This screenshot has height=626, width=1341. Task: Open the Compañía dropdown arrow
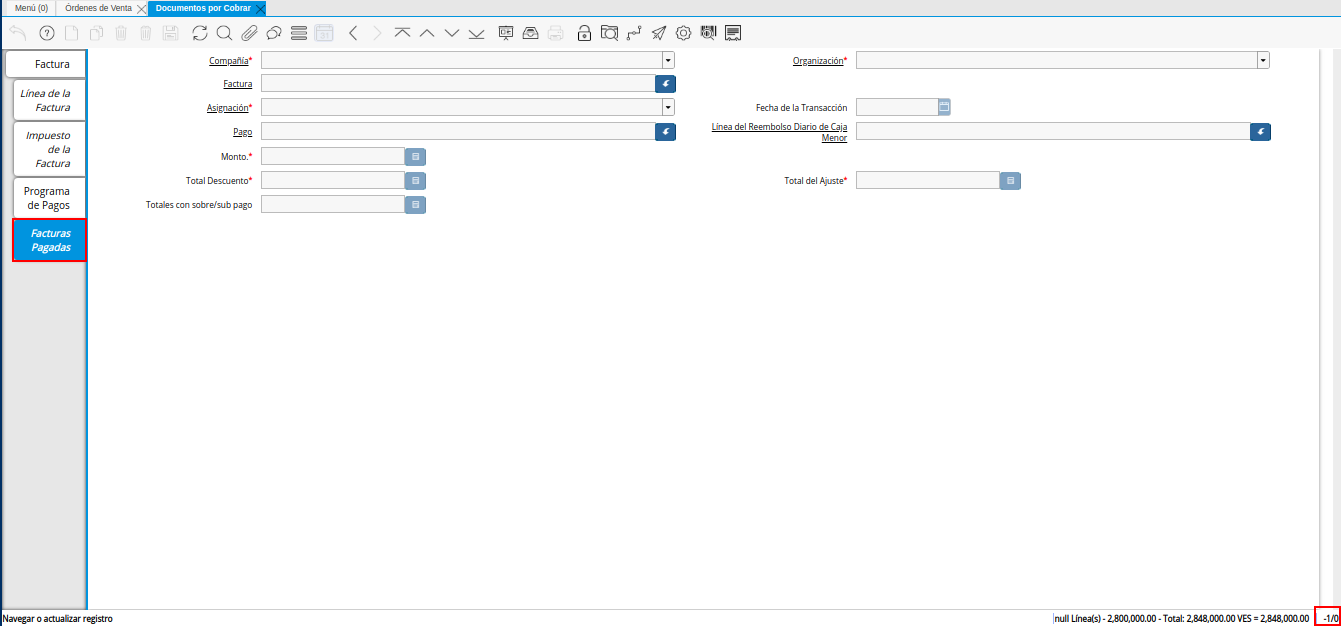pos(668,60)
